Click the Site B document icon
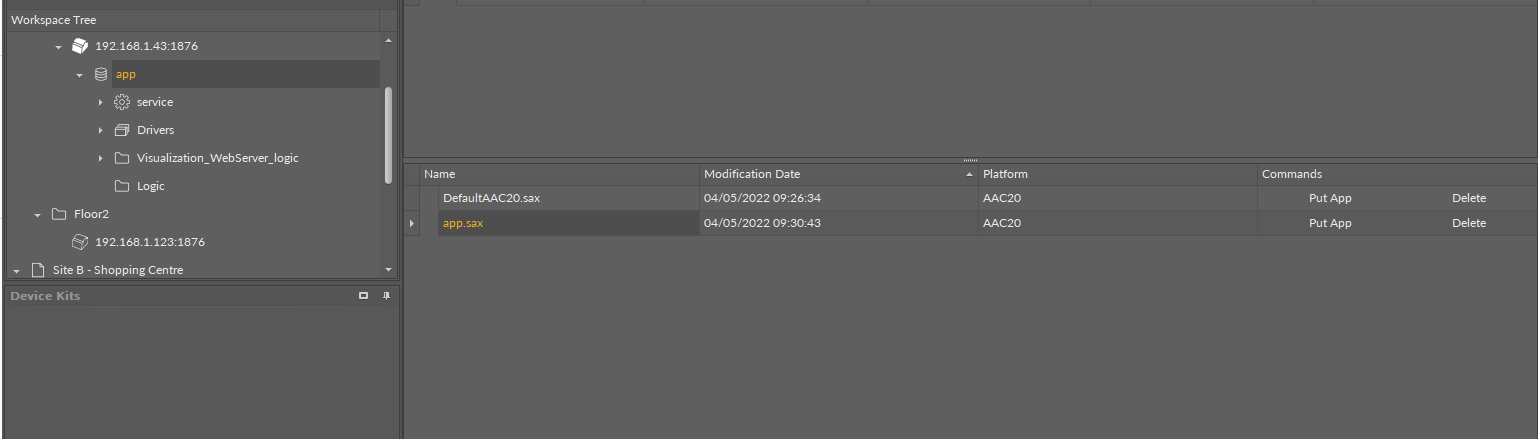 [38, 270]
